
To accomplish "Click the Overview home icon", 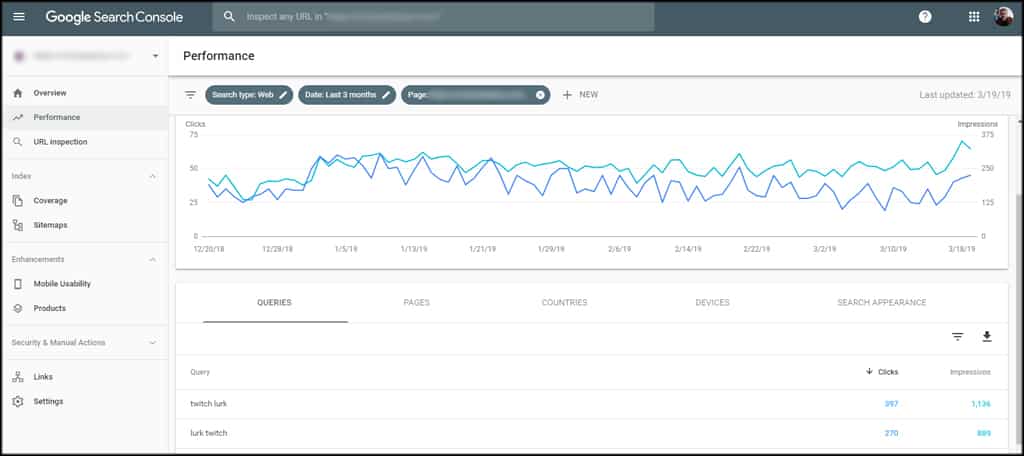I will (18, 93).
